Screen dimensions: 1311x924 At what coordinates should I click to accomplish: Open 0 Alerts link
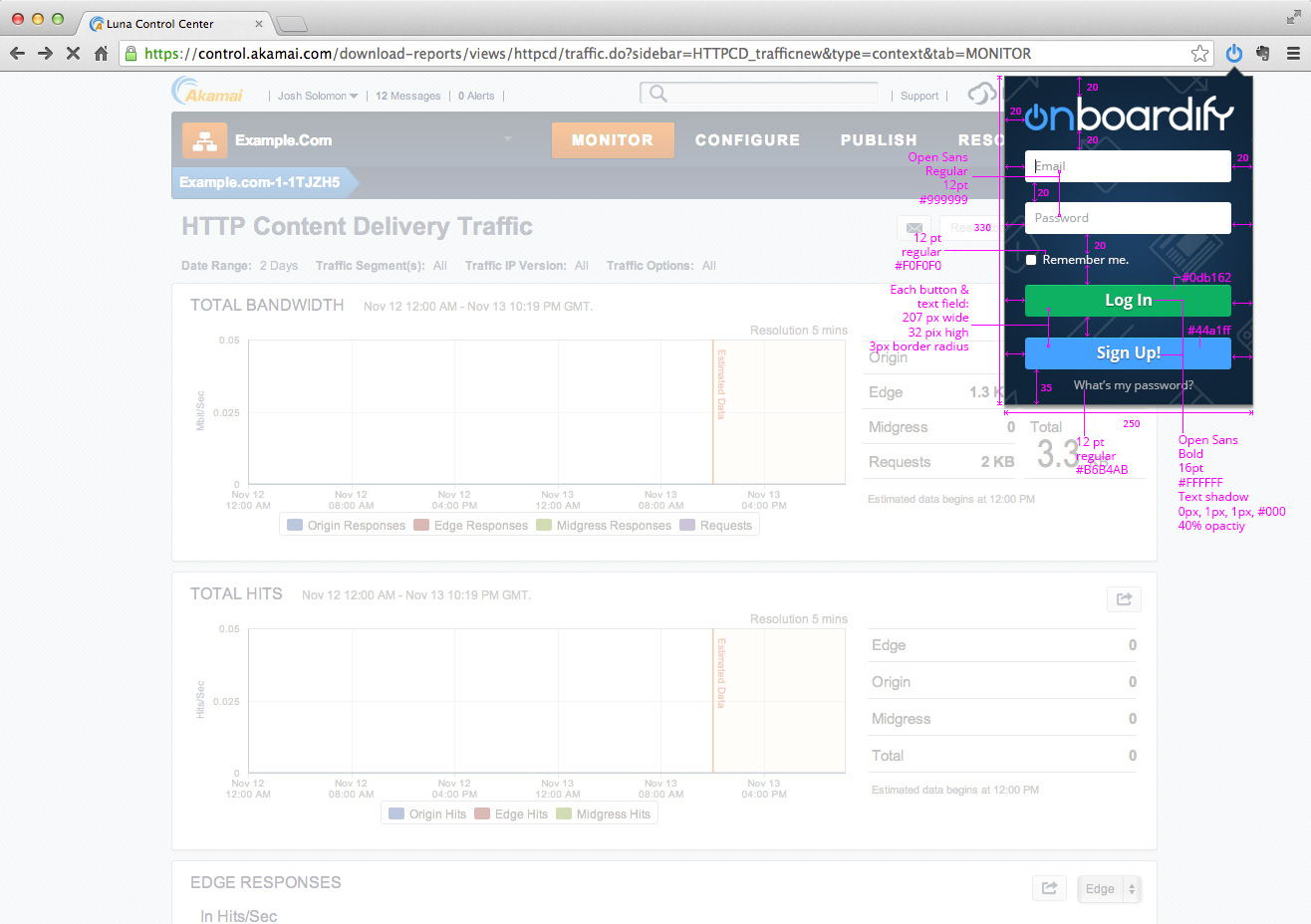pos(476,97)
